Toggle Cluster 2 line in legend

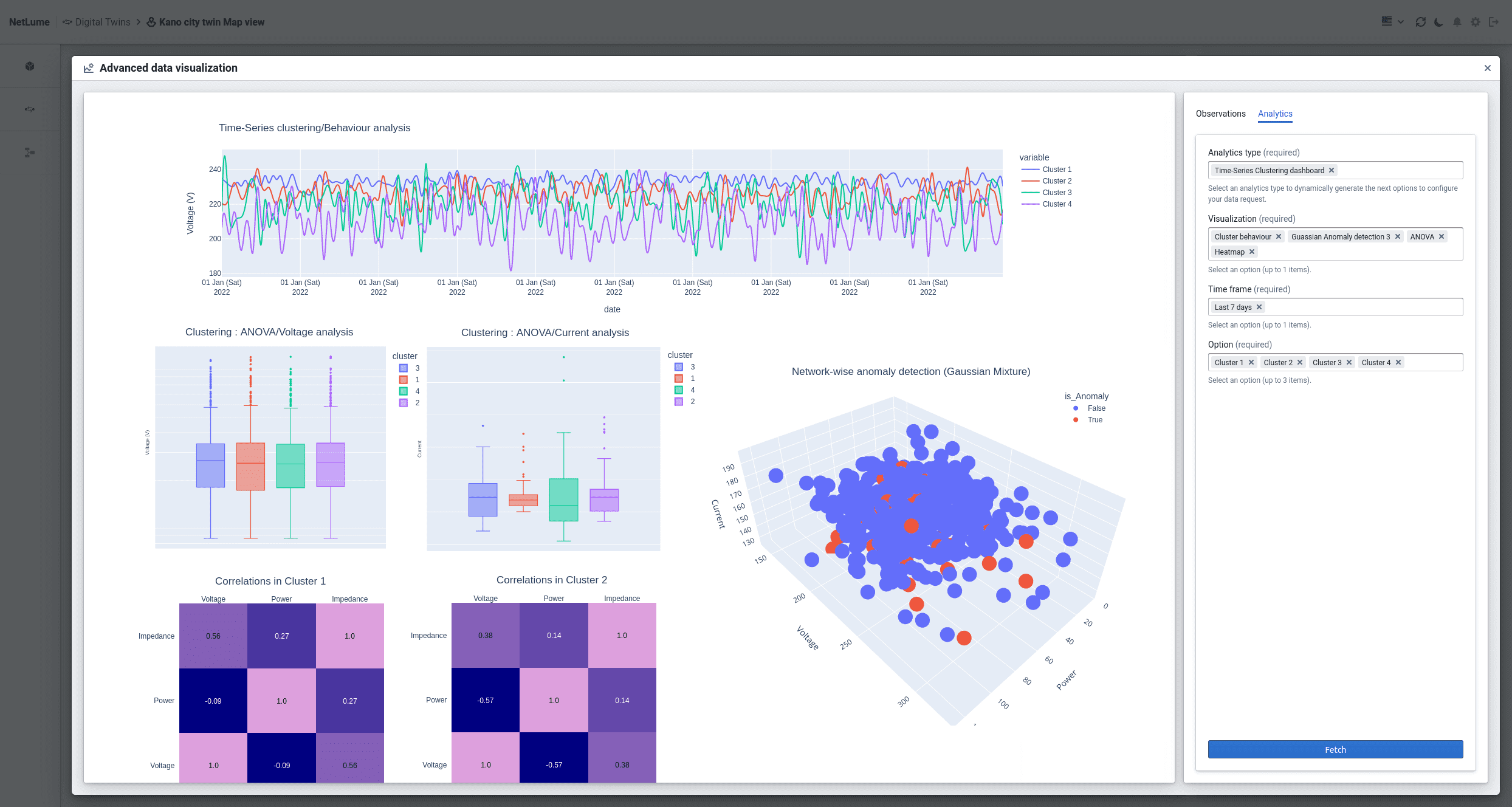point(1056,181)
